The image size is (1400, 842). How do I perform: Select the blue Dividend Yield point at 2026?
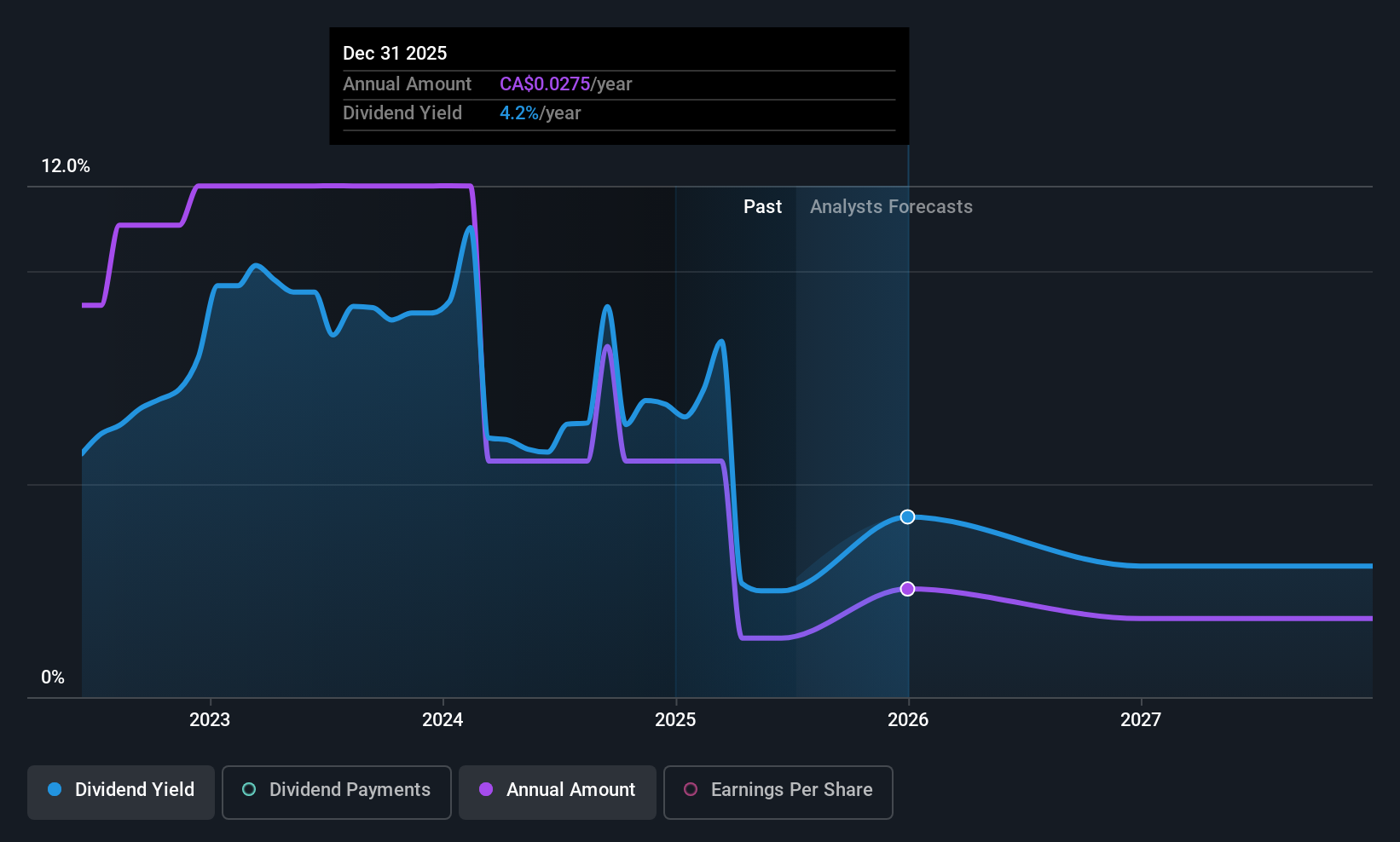(x=908, y=516)
